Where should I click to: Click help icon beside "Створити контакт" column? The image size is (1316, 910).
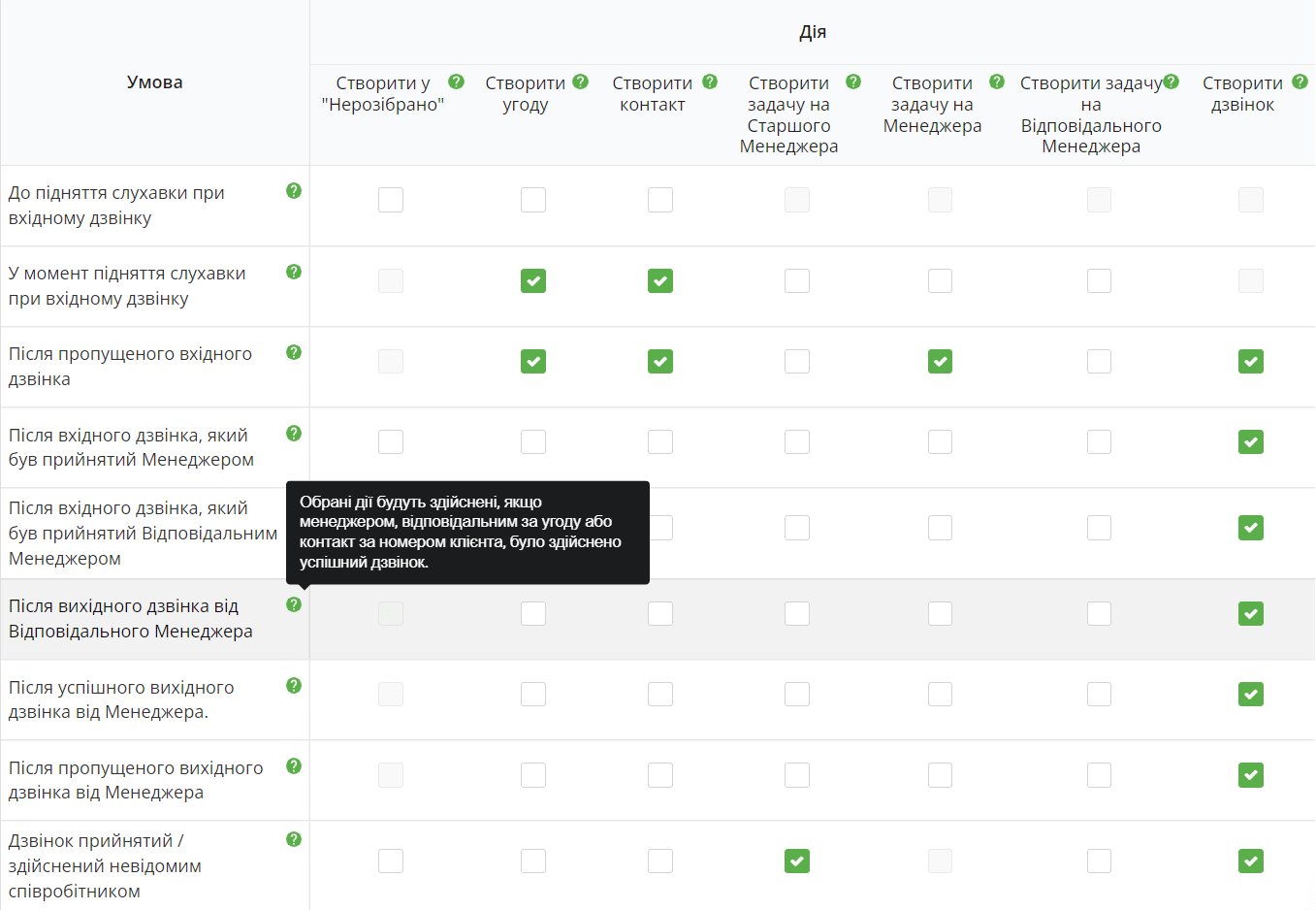(710, 81)
